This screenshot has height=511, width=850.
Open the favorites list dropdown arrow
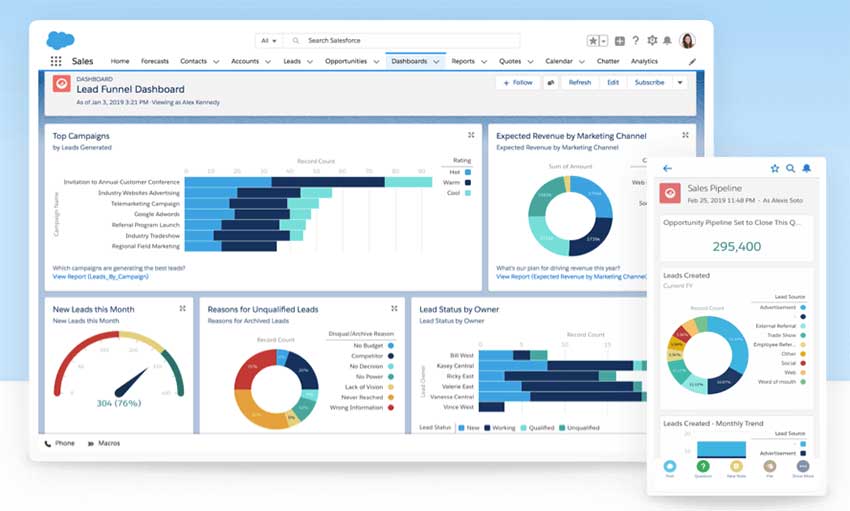(604, 41)
